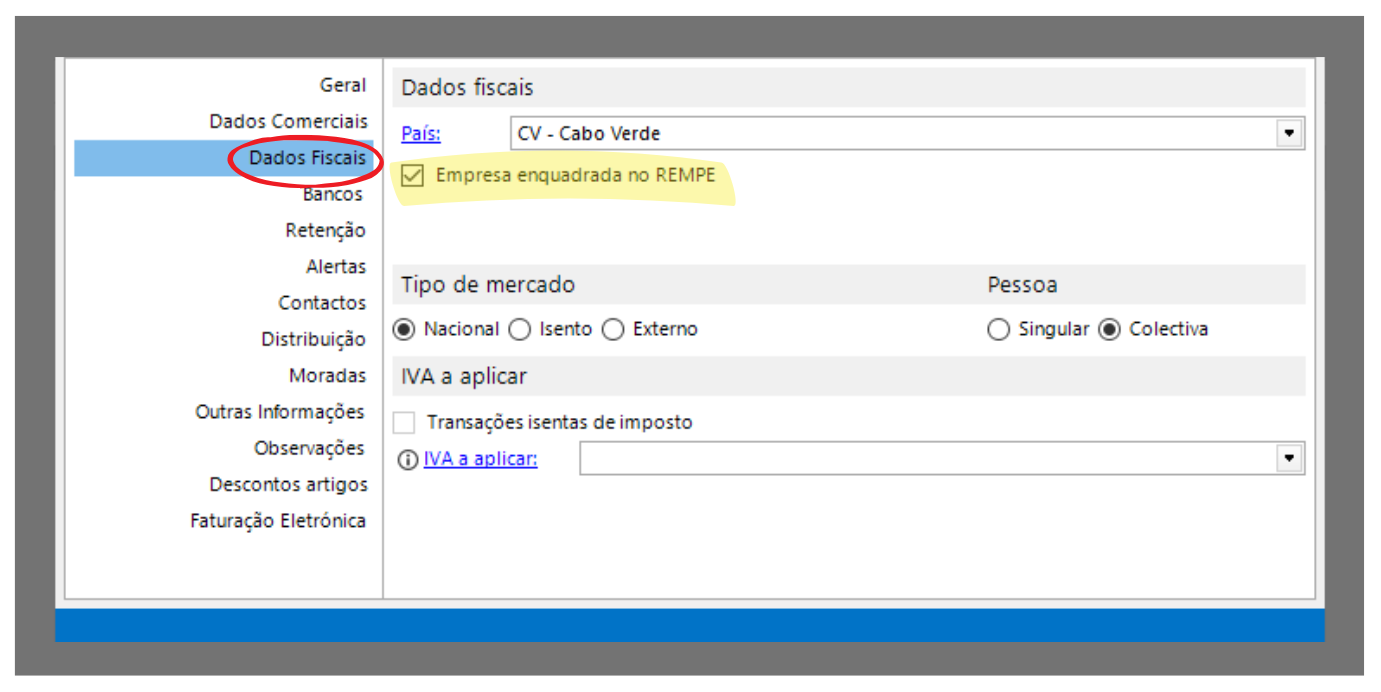This screenshot has height=692, width=1381.
Task: Open the Dados Comerciais section
Action: 288,122
